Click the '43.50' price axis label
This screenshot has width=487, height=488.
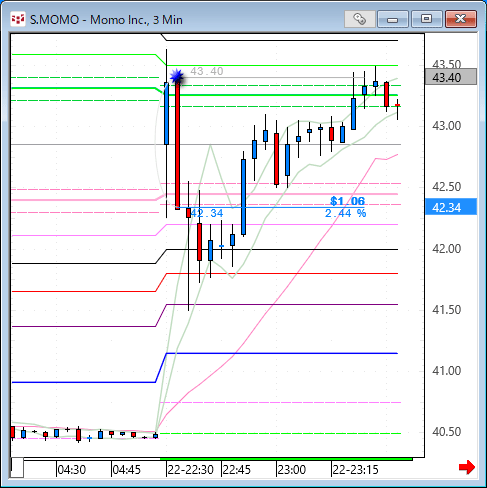447,64
